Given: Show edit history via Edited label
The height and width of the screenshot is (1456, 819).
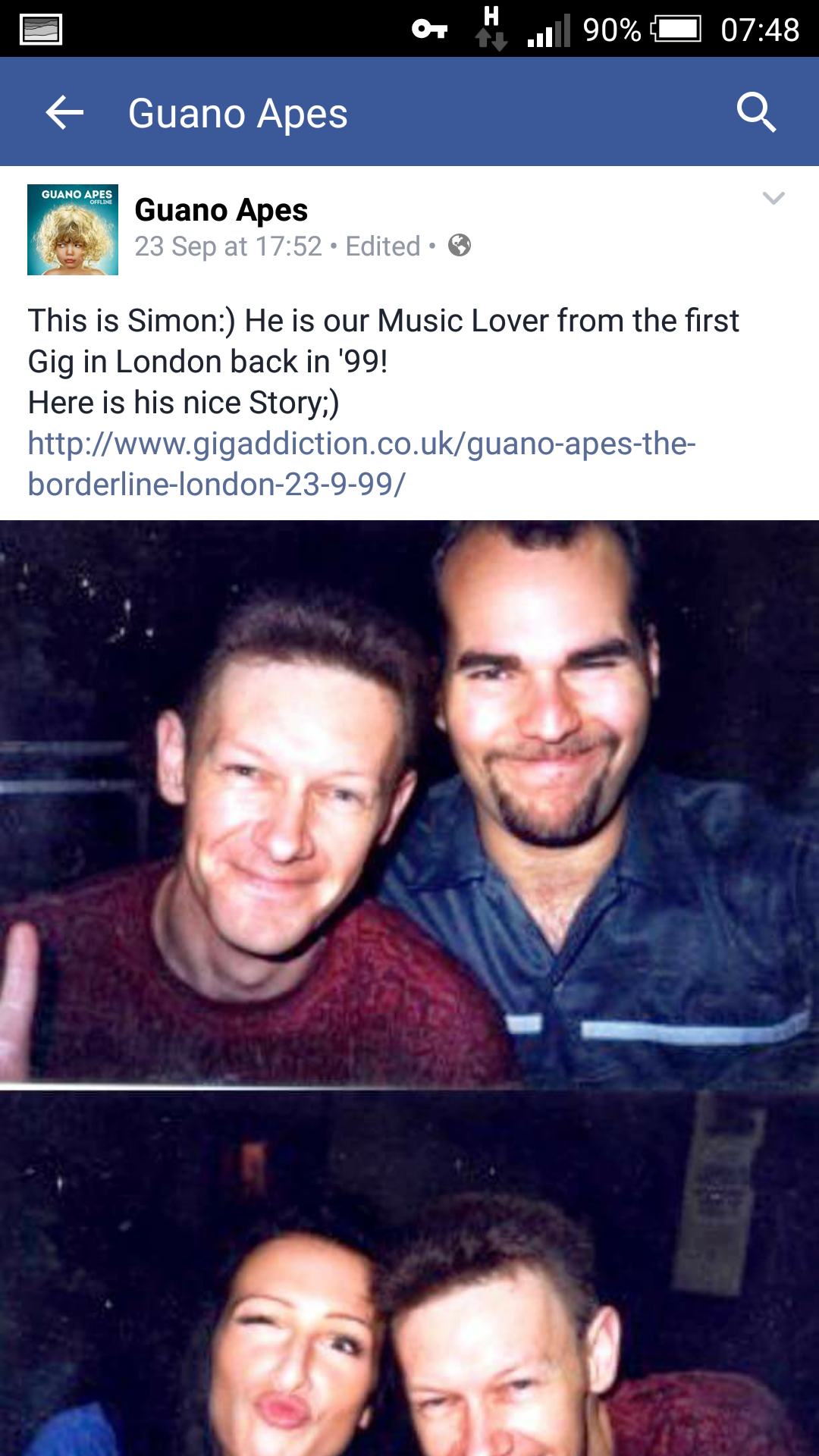Looking at the screenshot, I should click(383, 246).
